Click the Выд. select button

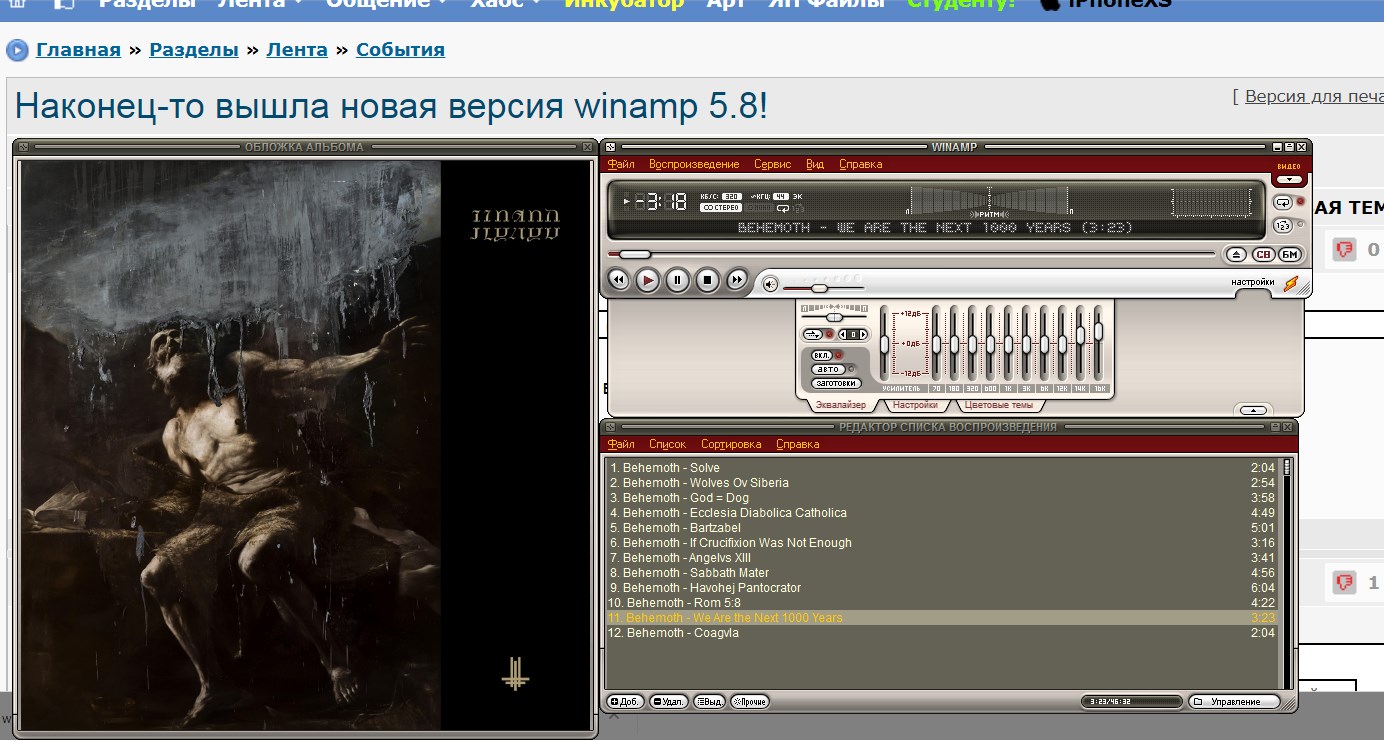pos(710,702)
